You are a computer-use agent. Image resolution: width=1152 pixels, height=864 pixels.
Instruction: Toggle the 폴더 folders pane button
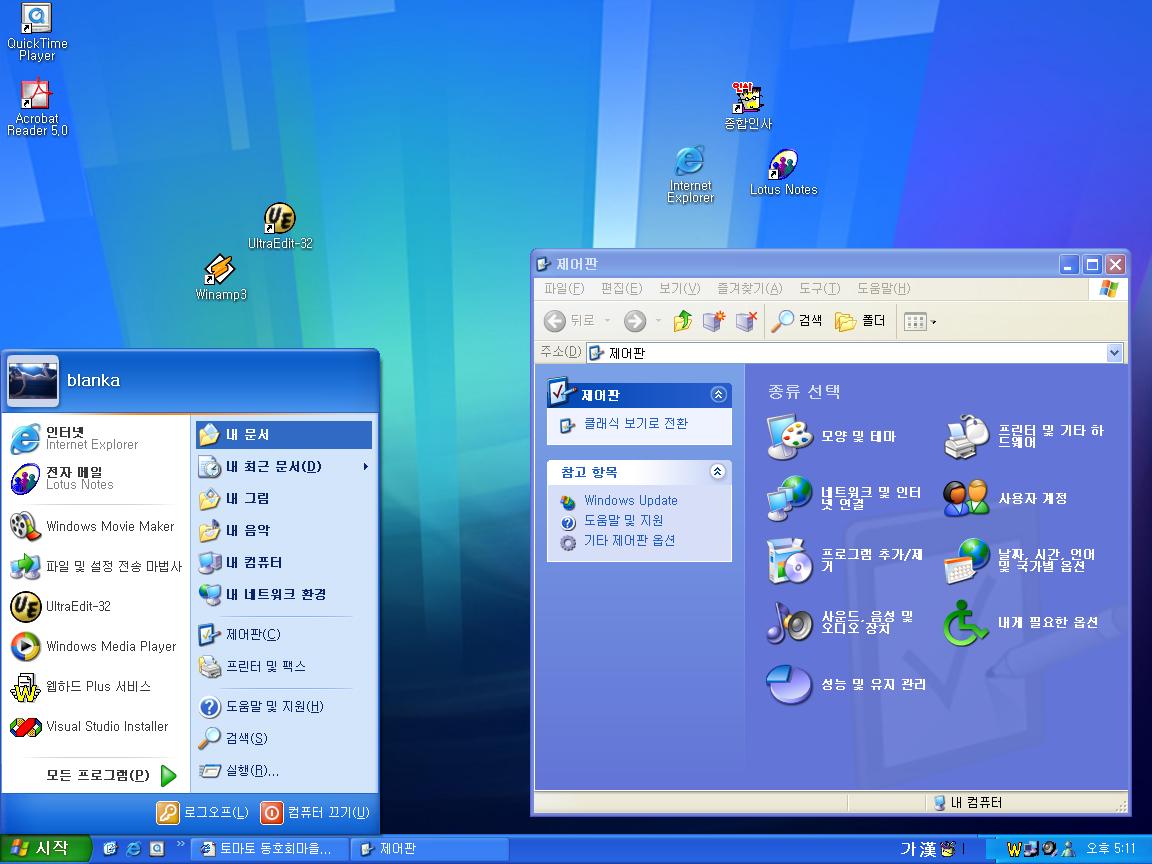[861, 321]
